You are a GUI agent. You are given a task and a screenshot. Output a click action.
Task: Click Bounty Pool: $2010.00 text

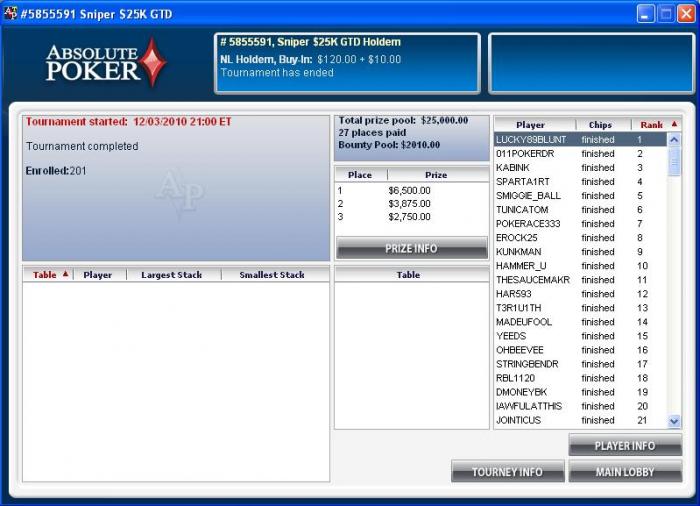[389, 145]
